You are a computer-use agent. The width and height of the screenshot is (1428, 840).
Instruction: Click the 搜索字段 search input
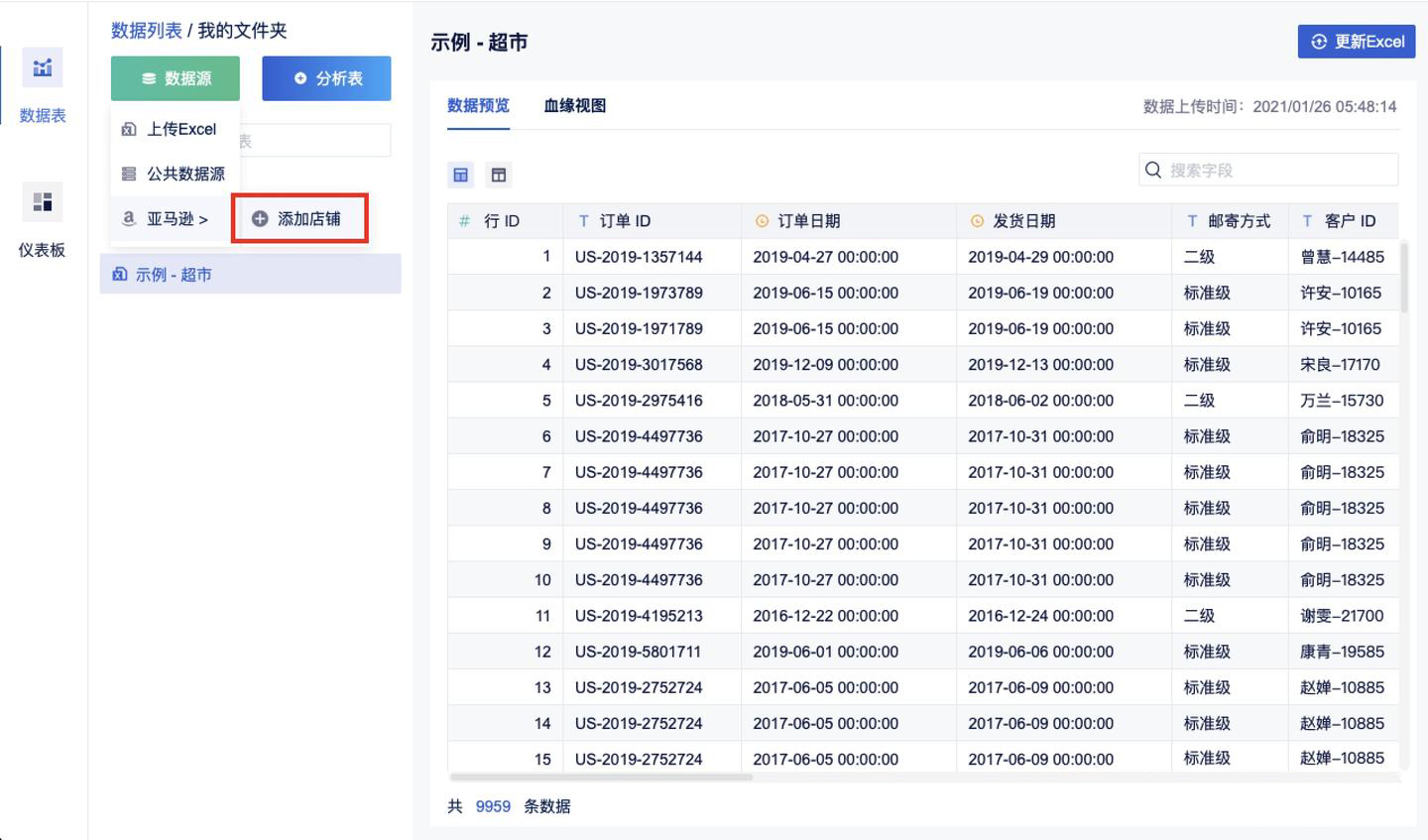(x=1277, y=171)
